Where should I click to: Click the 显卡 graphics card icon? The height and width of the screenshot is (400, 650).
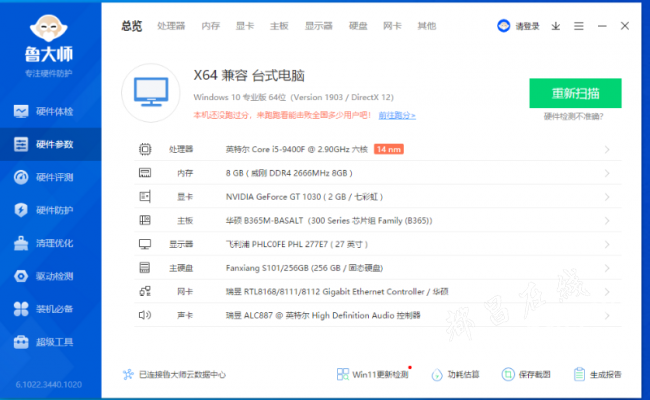pos(145,196)
